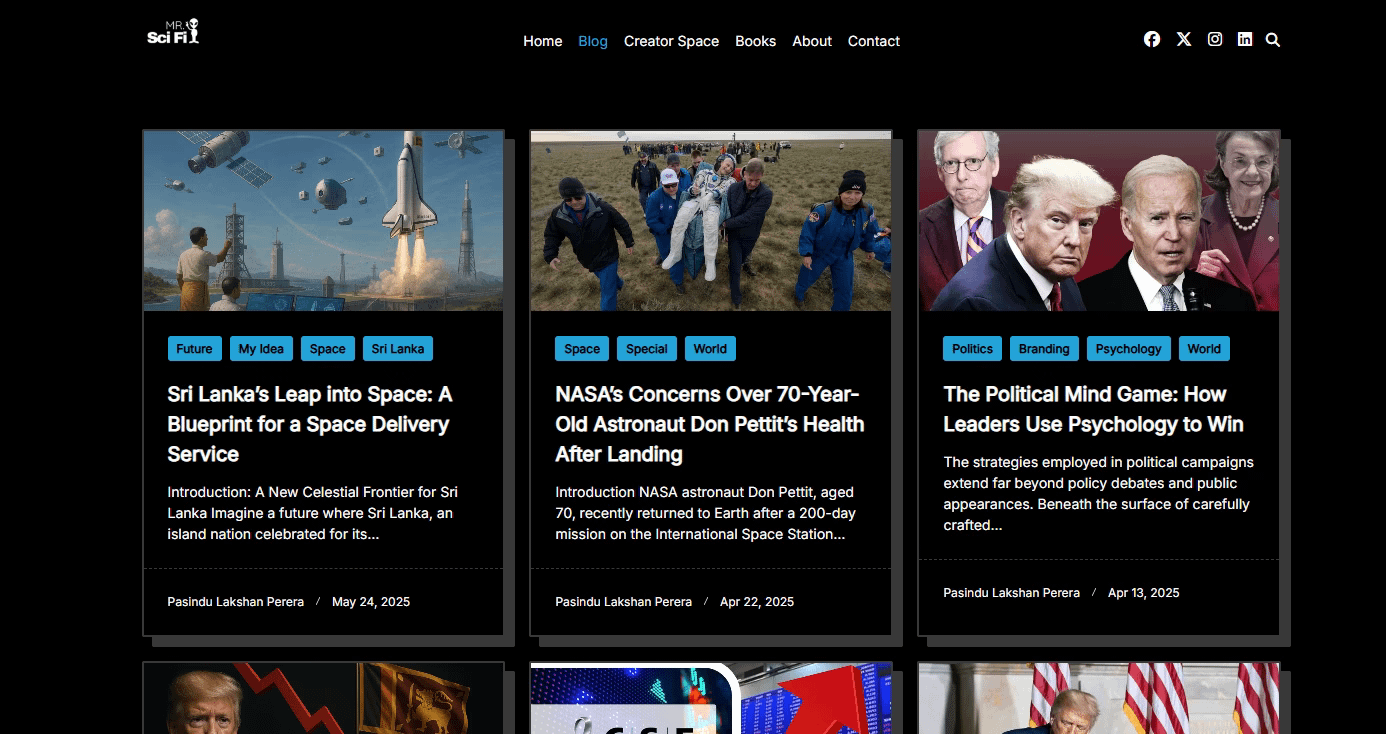Viewport: 1386px width, 734px height.
Task: Navigate to the Books page
Action: [755, 41]
